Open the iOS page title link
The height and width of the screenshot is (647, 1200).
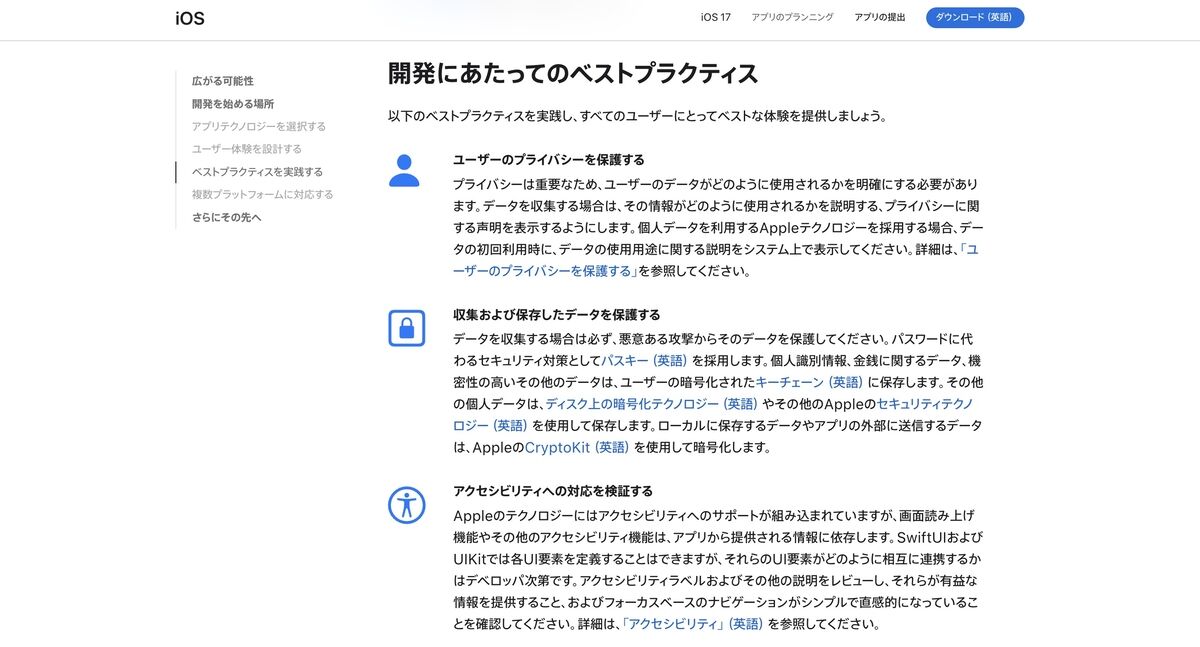point(190,18)
